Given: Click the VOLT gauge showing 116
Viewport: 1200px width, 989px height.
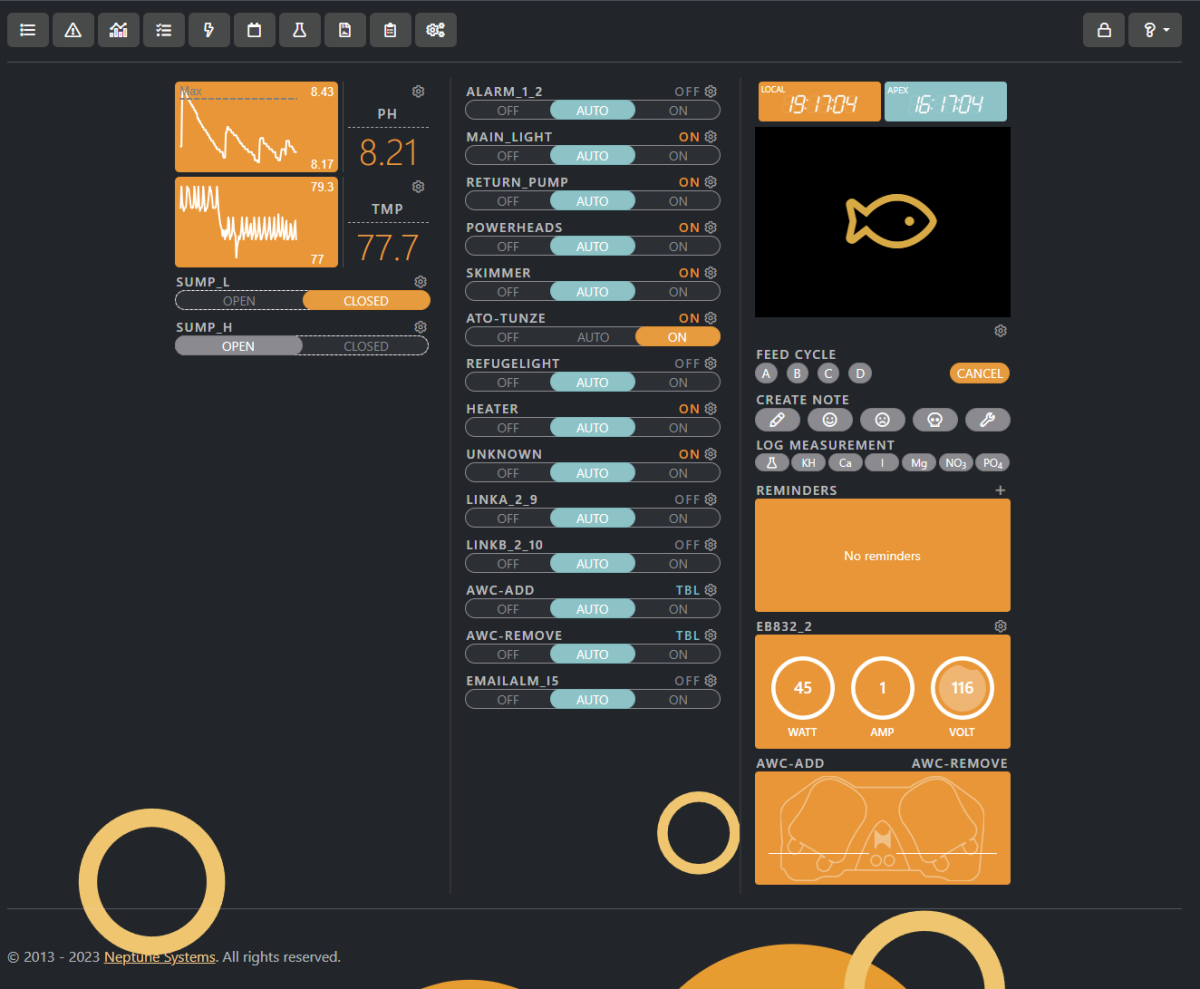Looking at the screenshot, I should tap(962, 688).
